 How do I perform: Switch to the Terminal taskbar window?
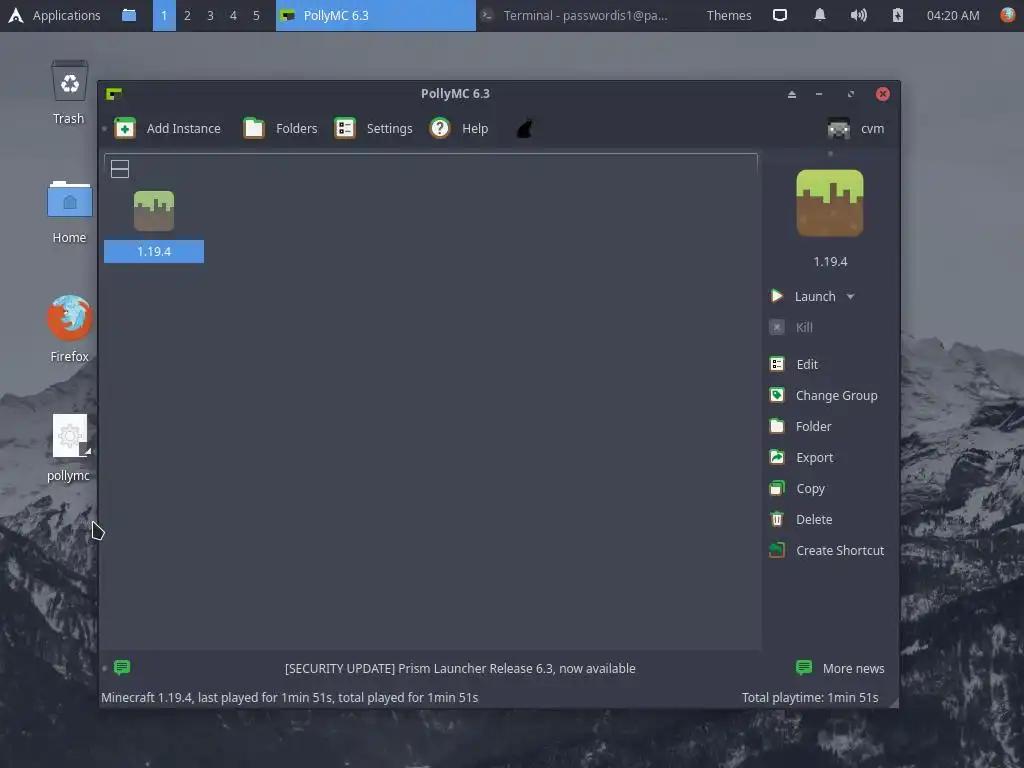click(x=577, y=16)
